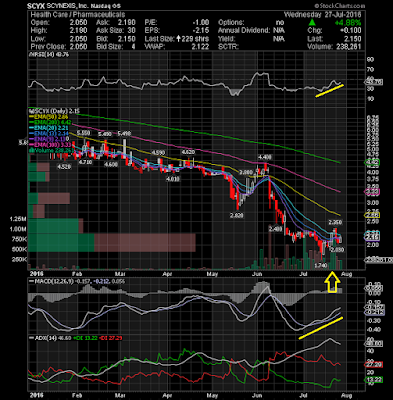Click the Options value 'no'
The image size is (393, 400).
[280, 23]
